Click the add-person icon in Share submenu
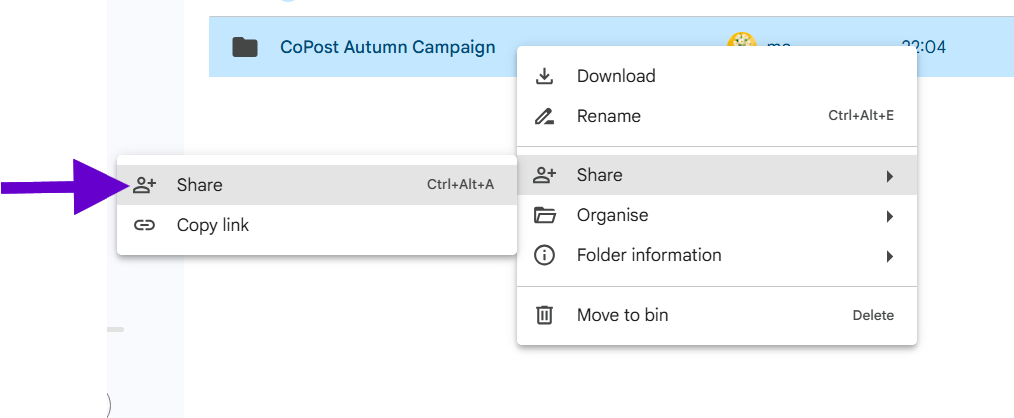Viewport: 1014px width, 418px height. pyautogui.click(x=145, y=185)
